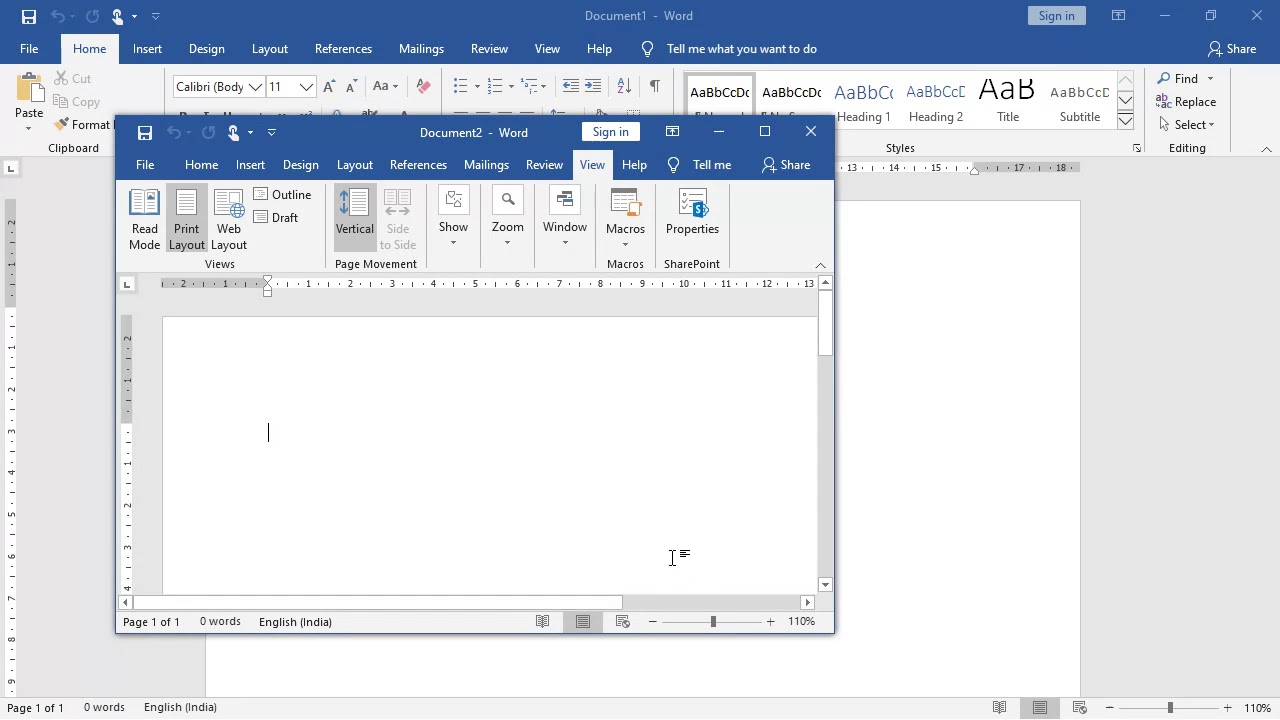Open the font name dropdown in Document1
The image size is (1280, 720).
click(256, 87)
